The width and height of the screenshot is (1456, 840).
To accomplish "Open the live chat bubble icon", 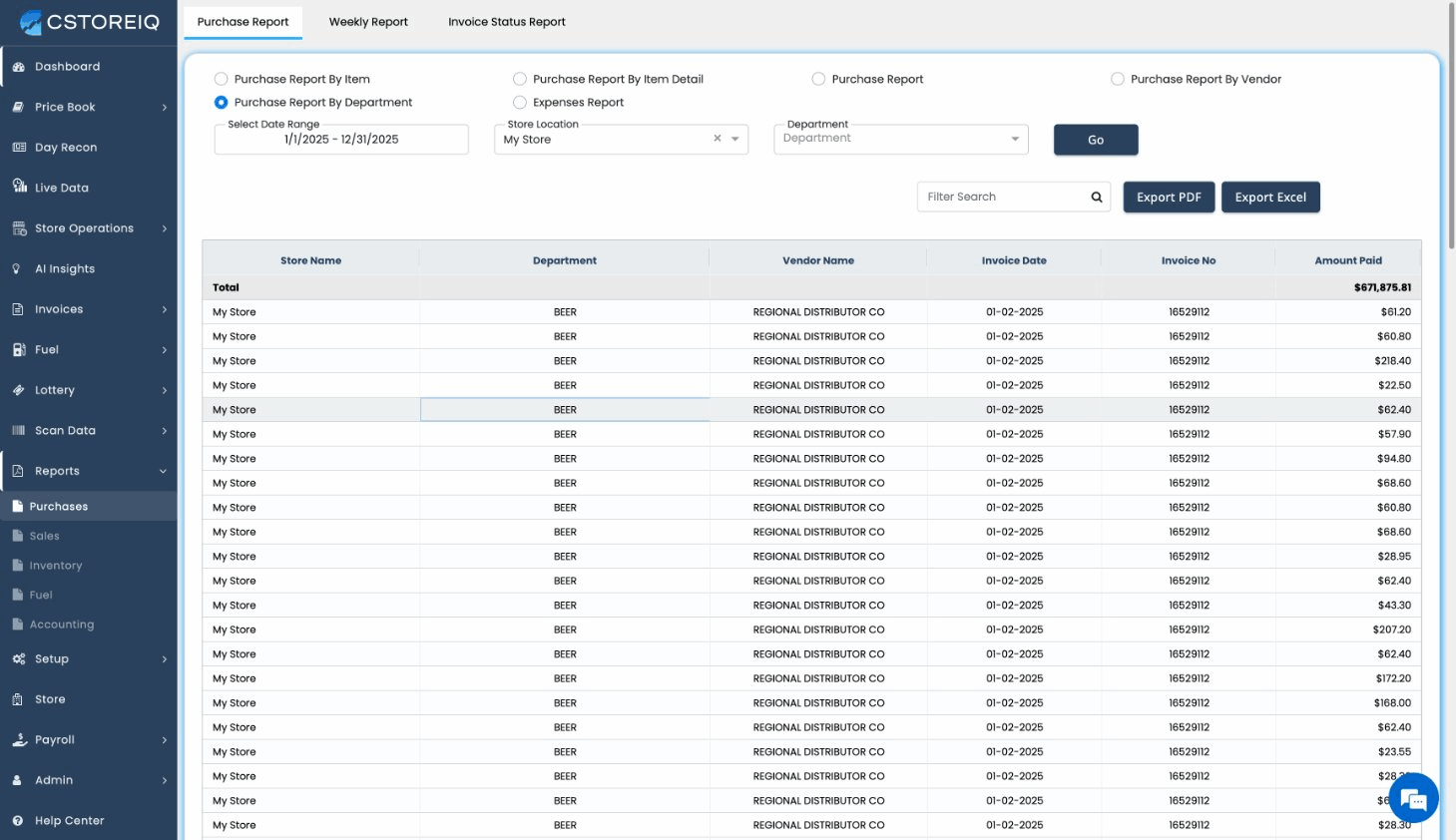I will pos(1413,798).
